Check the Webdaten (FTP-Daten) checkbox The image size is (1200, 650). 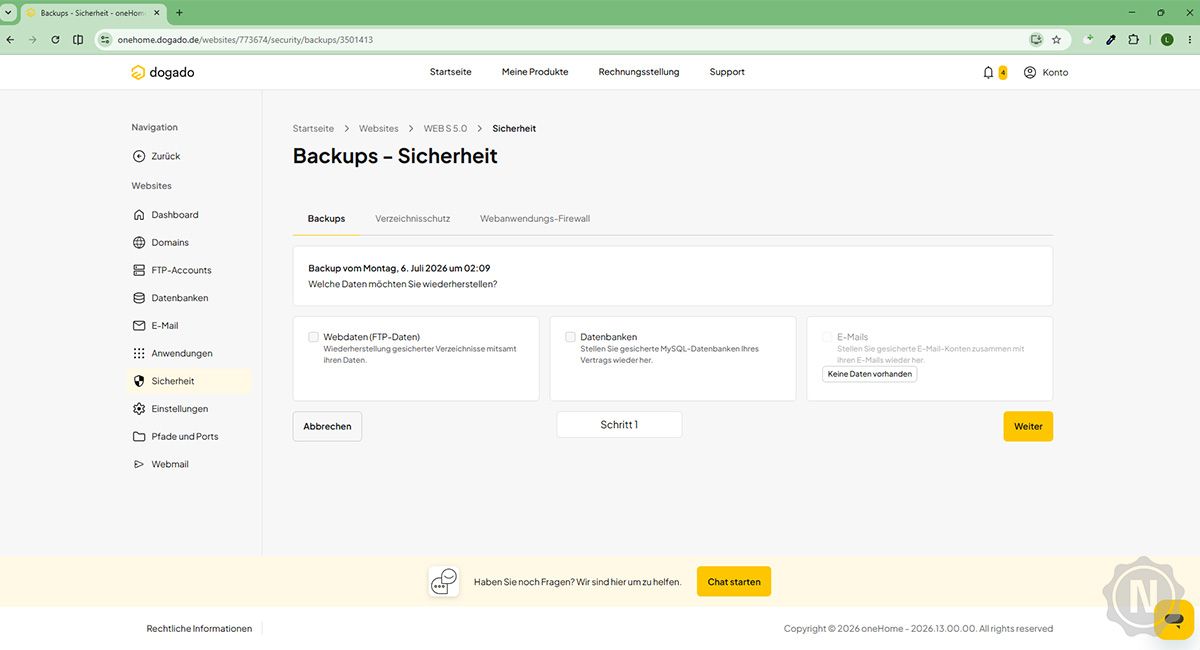pos(314,337)
